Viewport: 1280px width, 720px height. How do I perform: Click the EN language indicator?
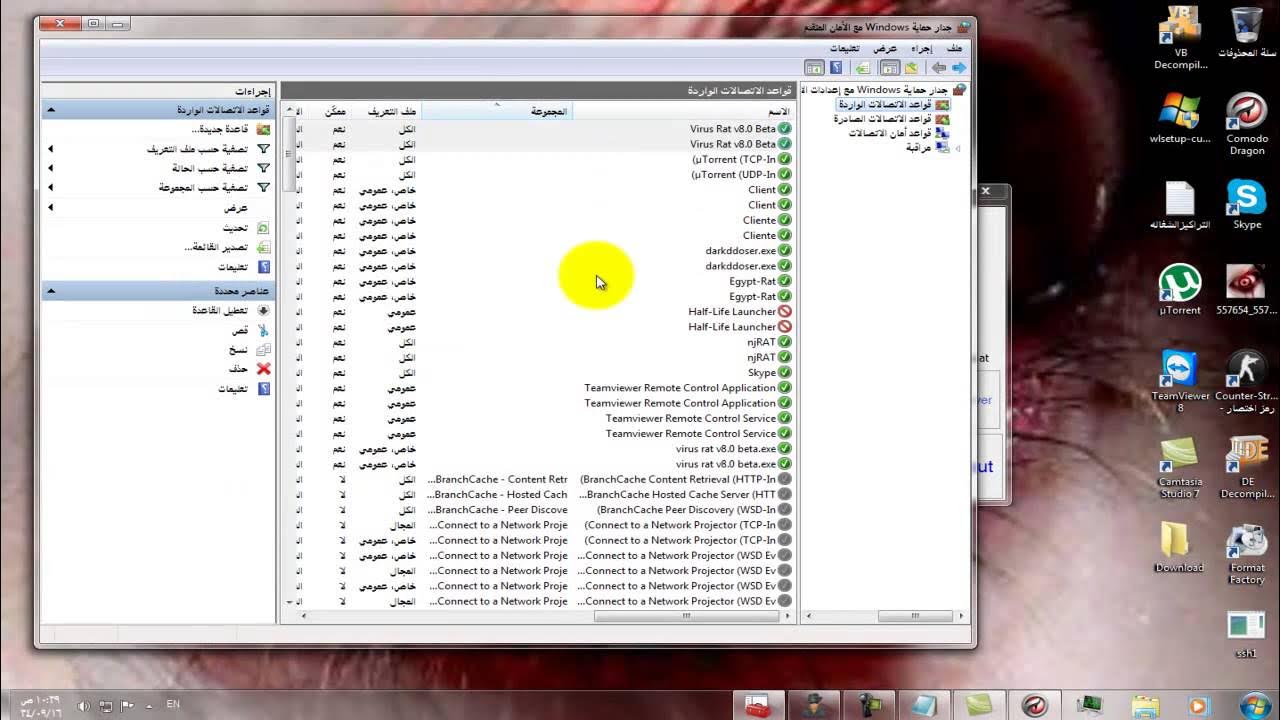173,705
